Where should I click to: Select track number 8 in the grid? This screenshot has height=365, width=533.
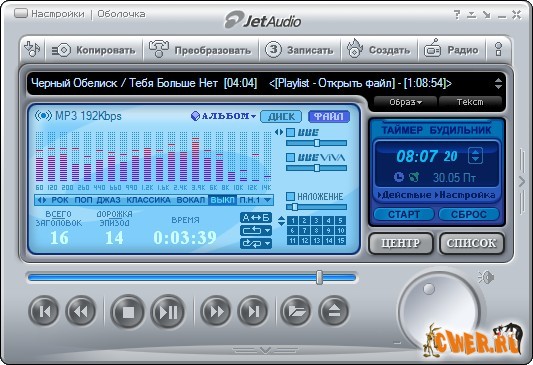point(316,231)
